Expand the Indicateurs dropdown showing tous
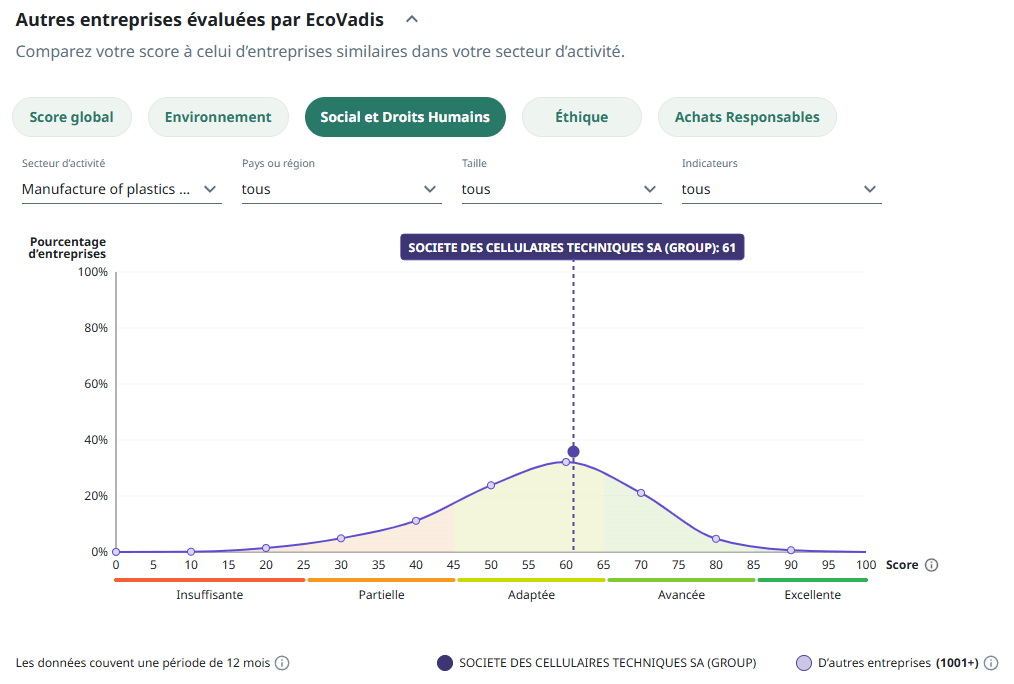 870,189
